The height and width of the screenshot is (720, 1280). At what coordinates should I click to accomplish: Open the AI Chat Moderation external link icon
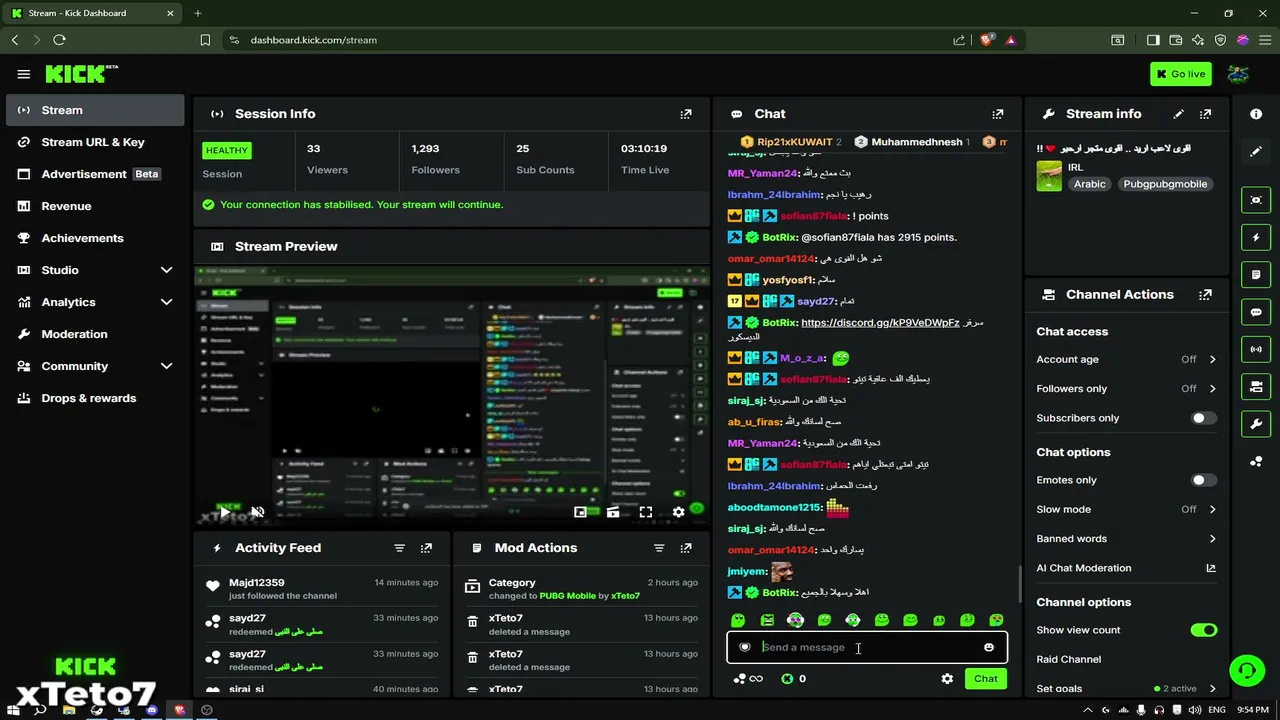pos(1211,568)
